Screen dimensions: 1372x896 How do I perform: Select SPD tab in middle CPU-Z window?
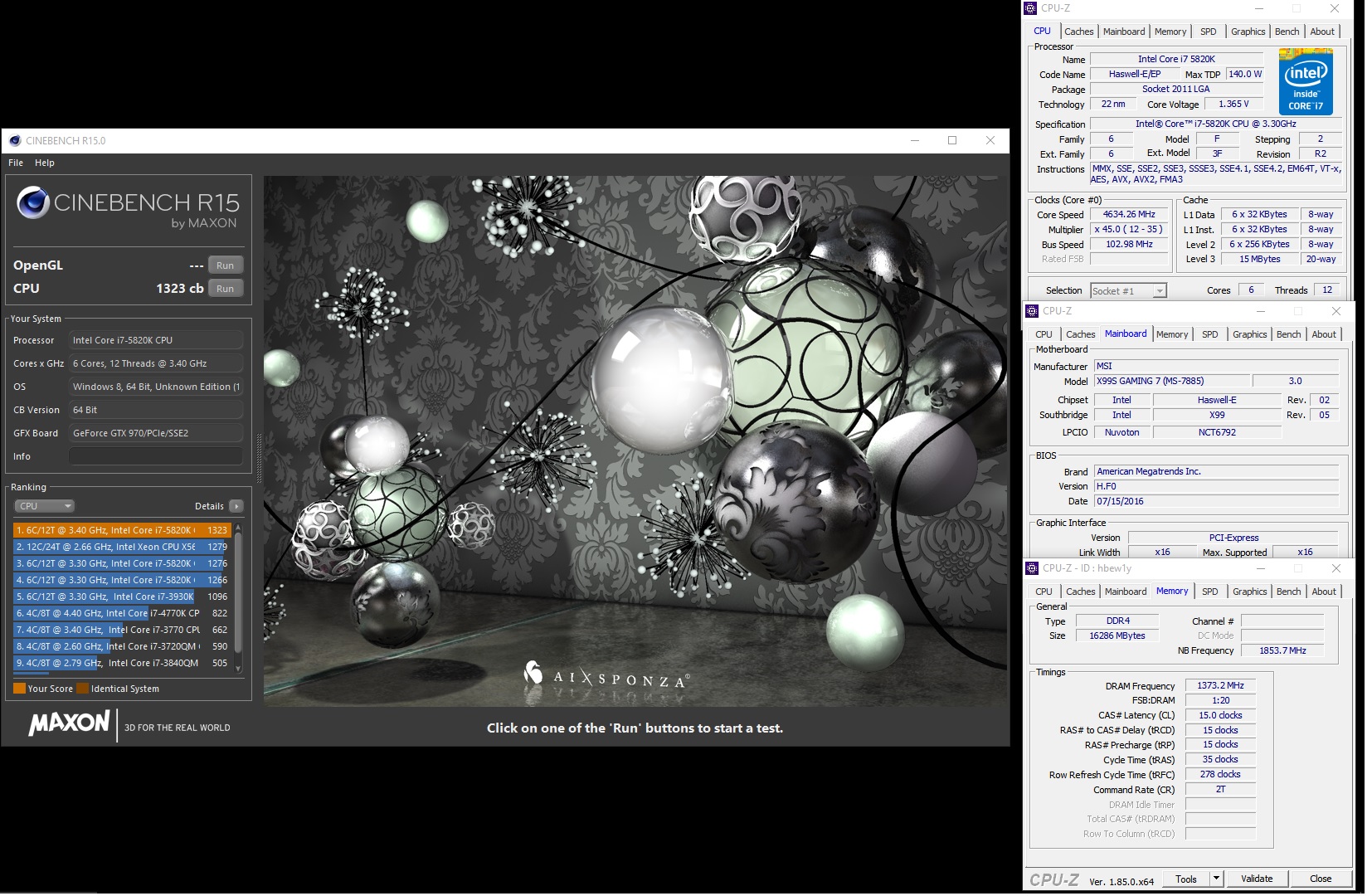point(1210,334)
